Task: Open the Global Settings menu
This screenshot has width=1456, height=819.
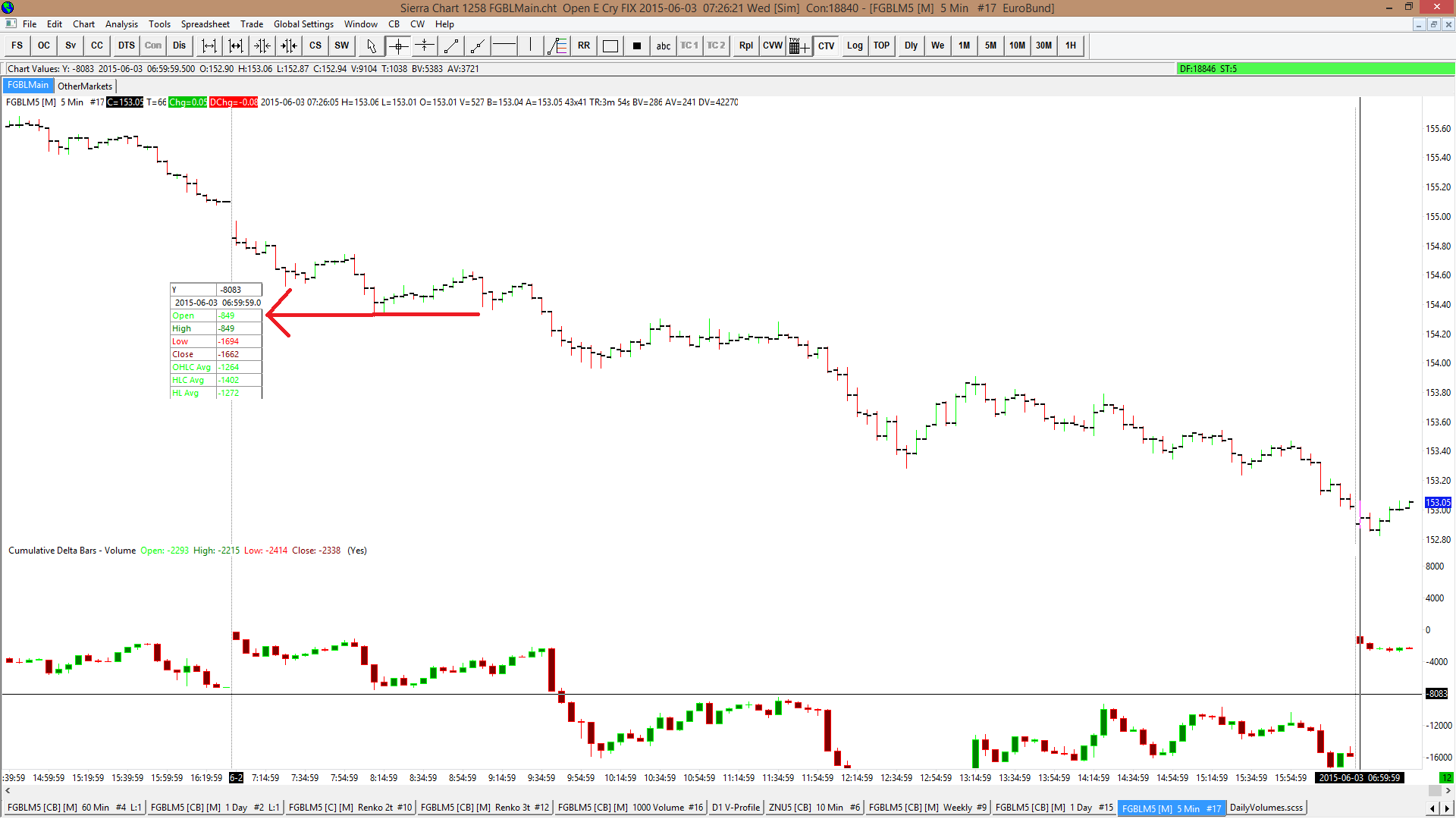Action: click(x=303, y=24)
